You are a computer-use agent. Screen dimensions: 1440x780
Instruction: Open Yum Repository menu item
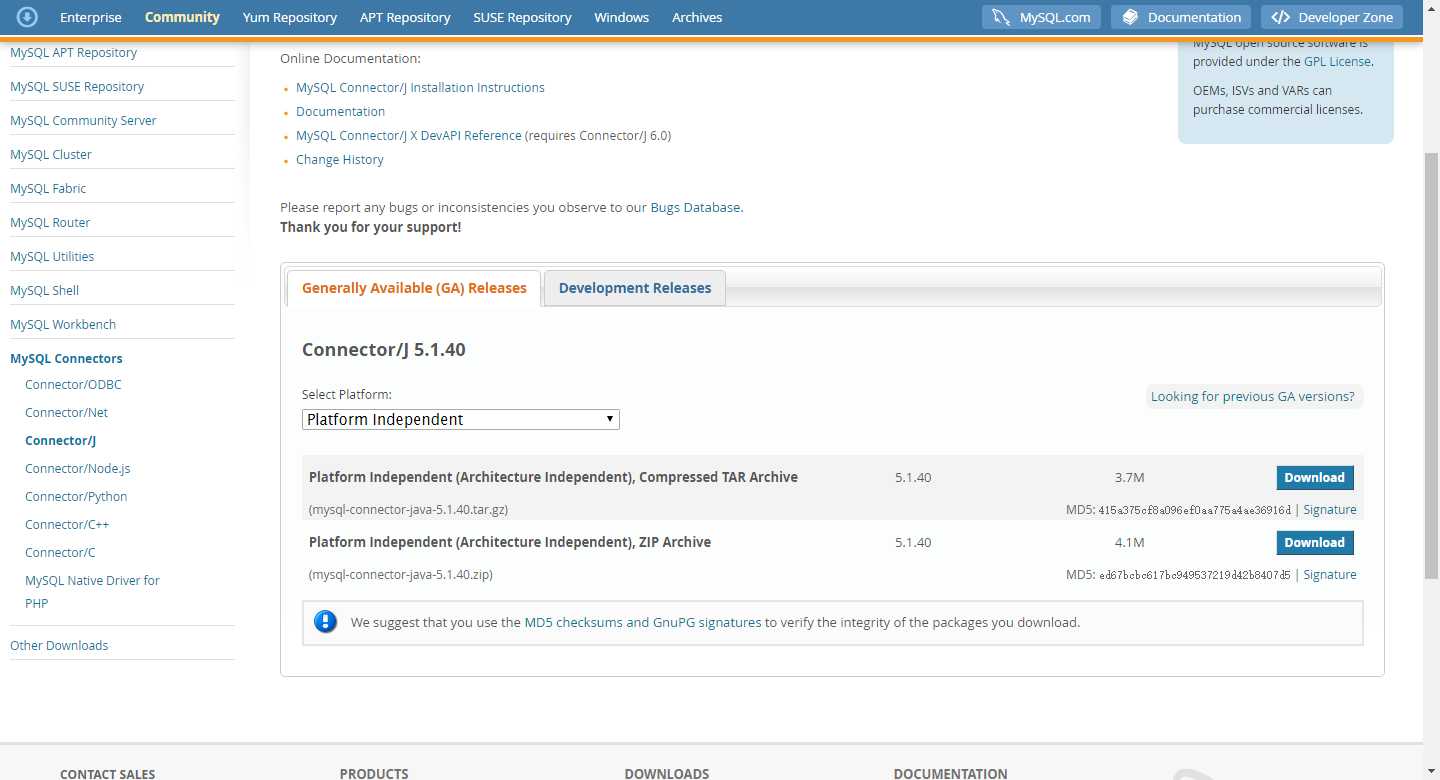290,17
